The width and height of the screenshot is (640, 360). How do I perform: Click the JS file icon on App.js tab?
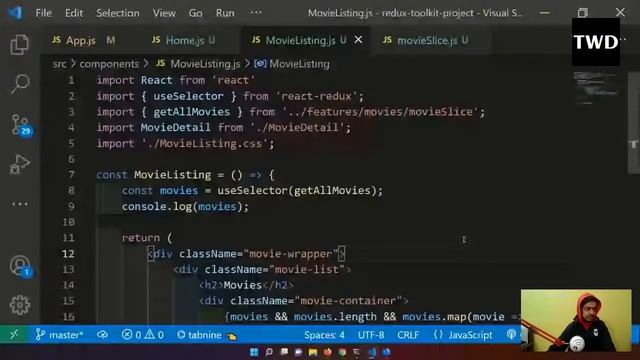coord(56,40)
